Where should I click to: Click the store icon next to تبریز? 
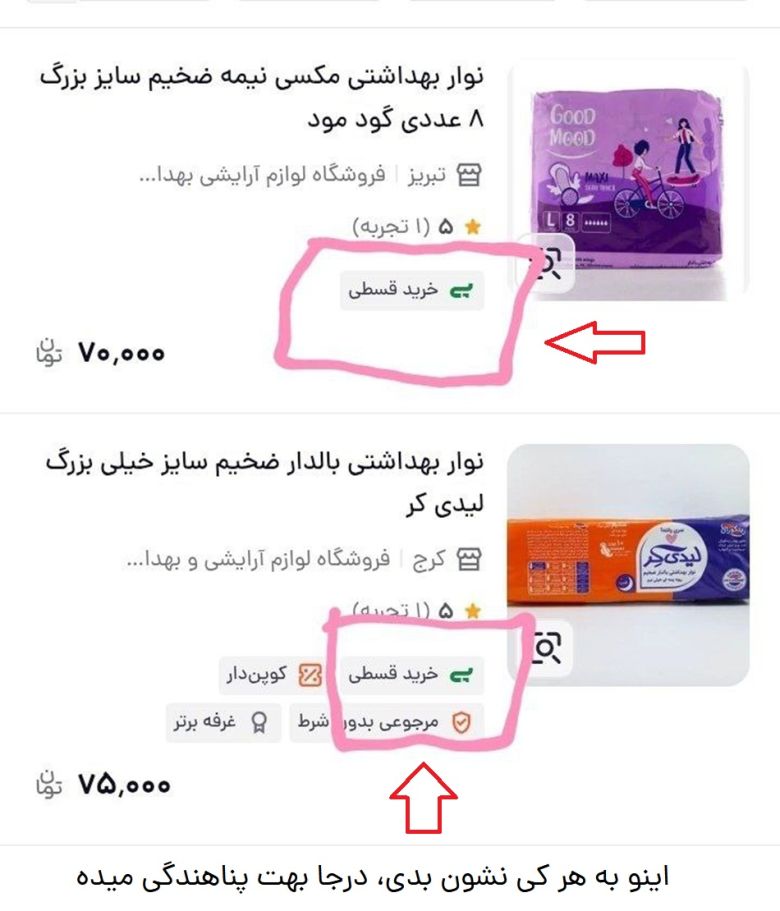pos(469,174)
